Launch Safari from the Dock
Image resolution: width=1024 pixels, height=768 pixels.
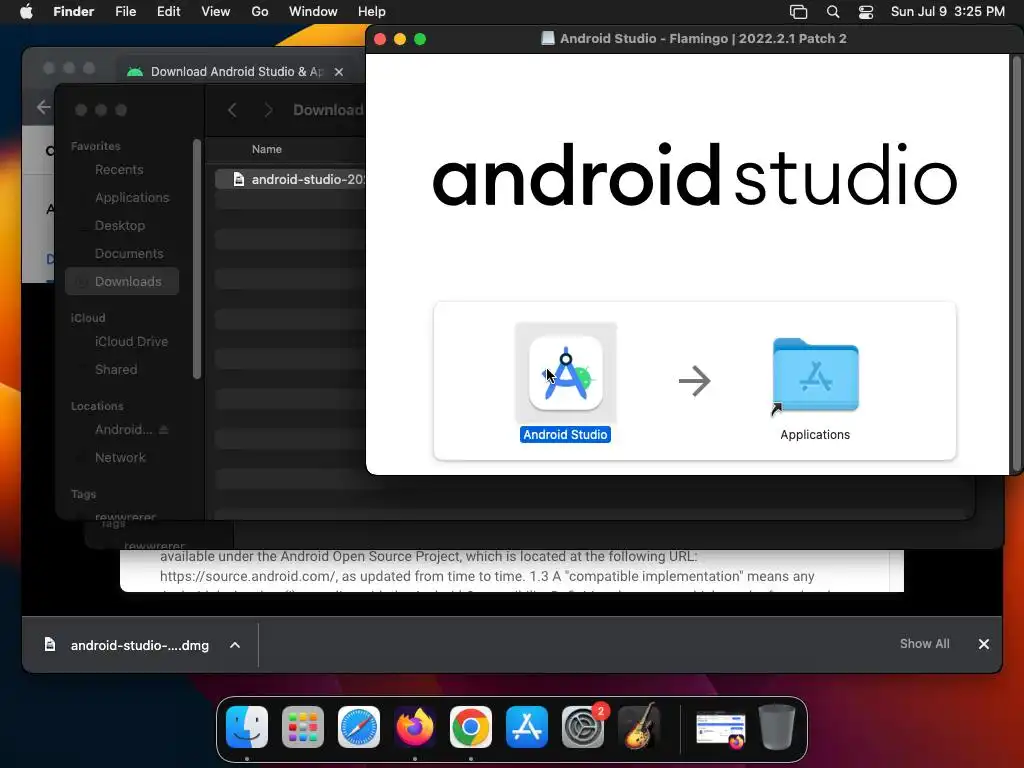[359, 727]
